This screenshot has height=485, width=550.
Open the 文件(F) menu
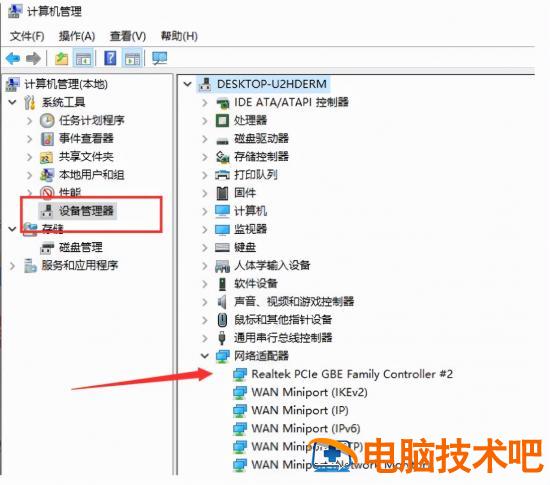[27, 36]
